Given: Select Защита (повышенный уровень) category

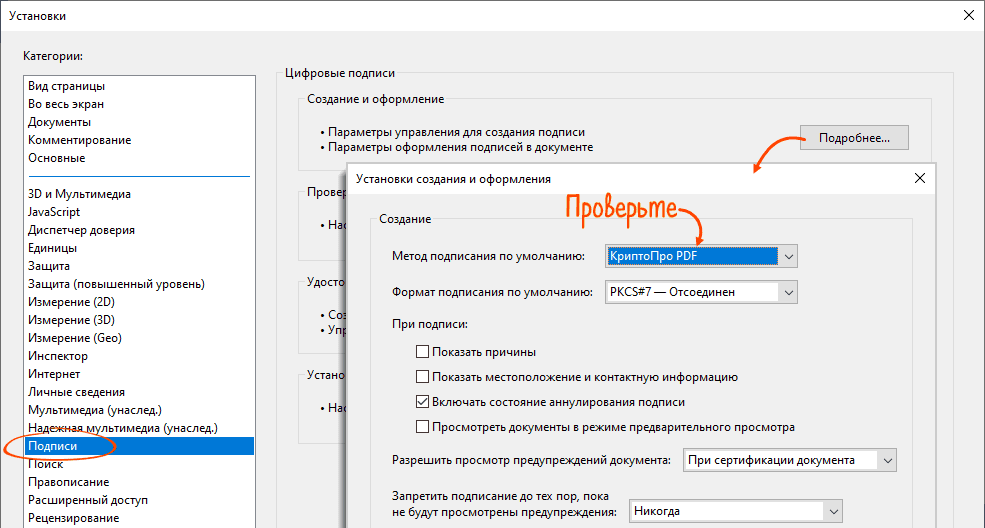Looking at the screenshot, I should (116, 284).
